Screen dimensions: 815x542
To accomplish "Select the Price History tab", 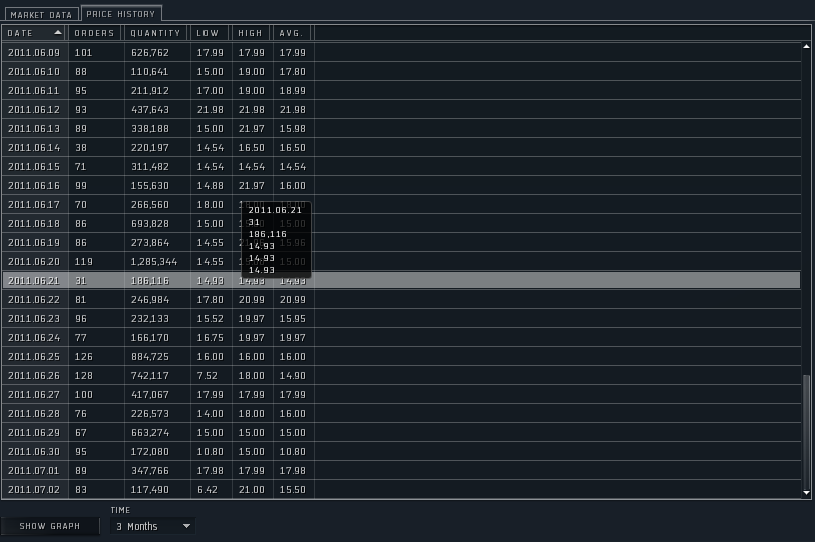I will 121,14.
